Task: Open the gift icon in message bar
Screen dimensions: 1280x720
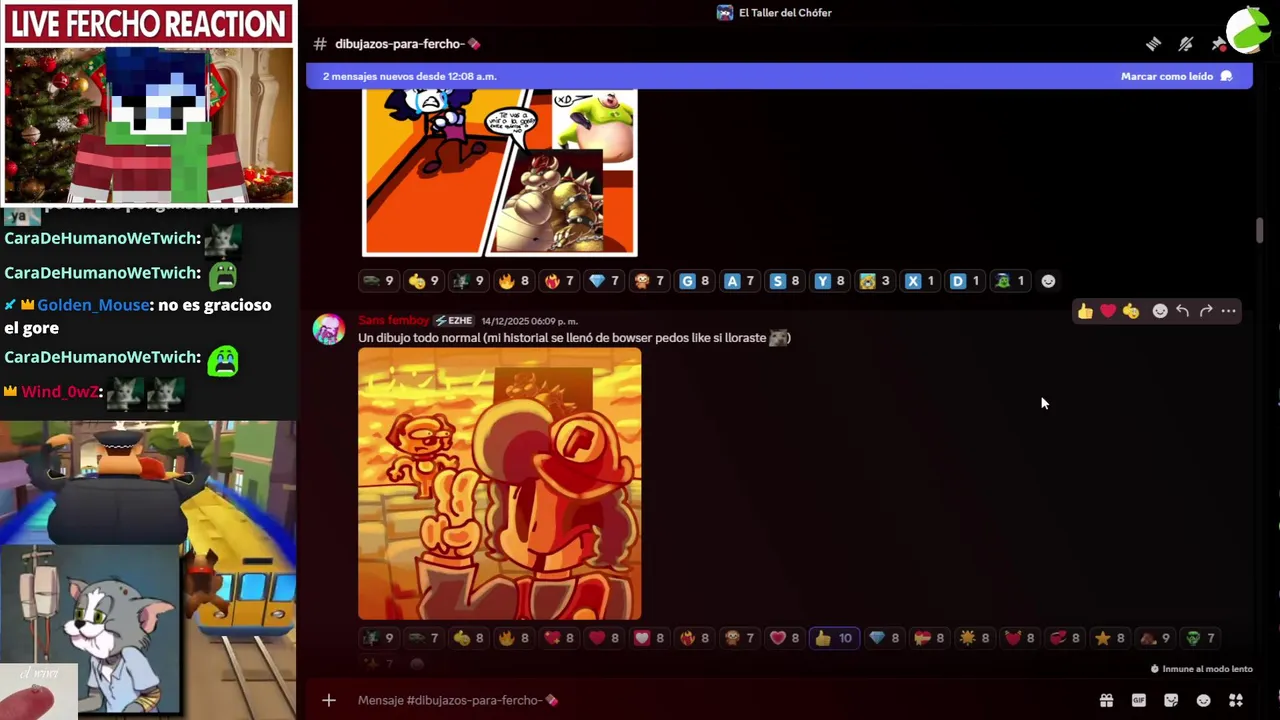Action: (1106, 700)
